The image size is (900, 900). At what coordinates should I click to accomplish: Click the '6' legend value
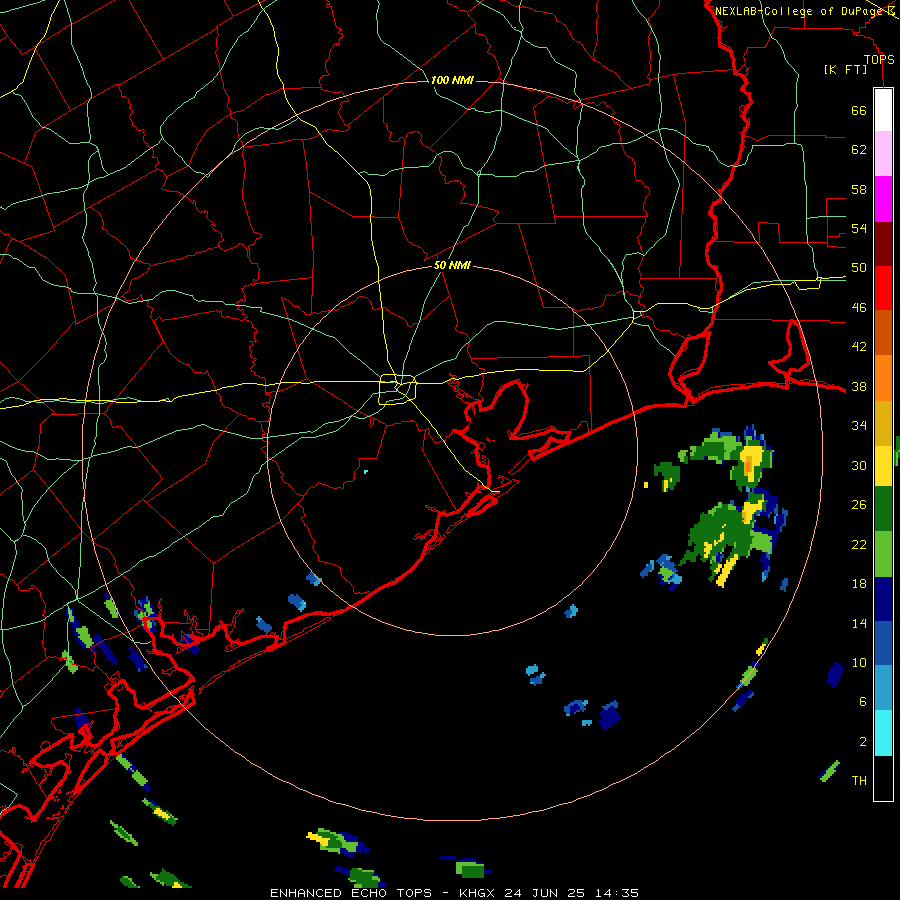(863, 702)
